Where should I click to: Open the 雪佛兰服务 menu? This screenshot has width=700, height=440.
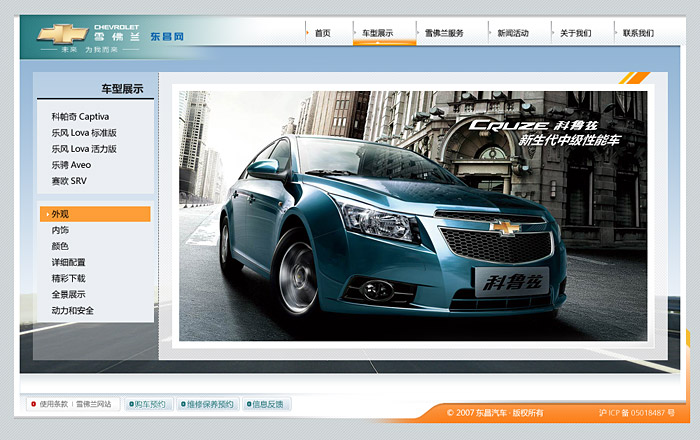click(x=444, y=33)
